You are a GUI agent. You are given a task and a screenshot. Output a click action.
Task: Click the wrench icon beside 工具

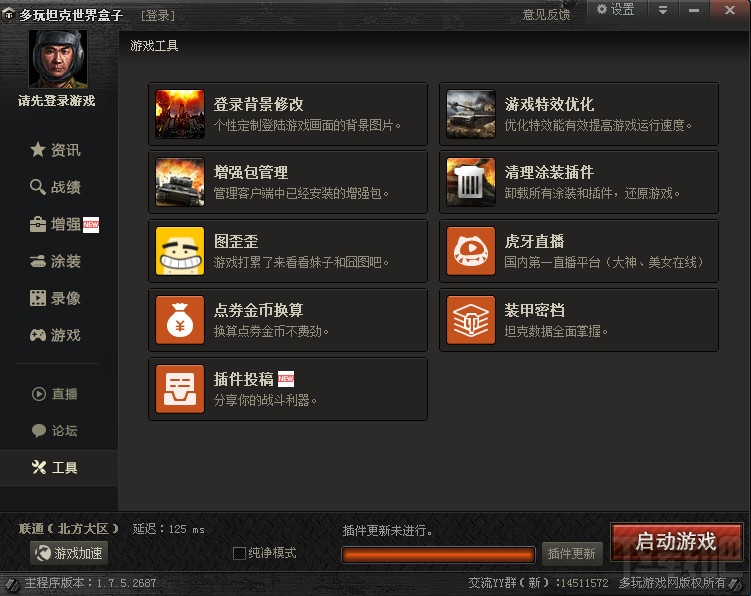click(39, 467)
